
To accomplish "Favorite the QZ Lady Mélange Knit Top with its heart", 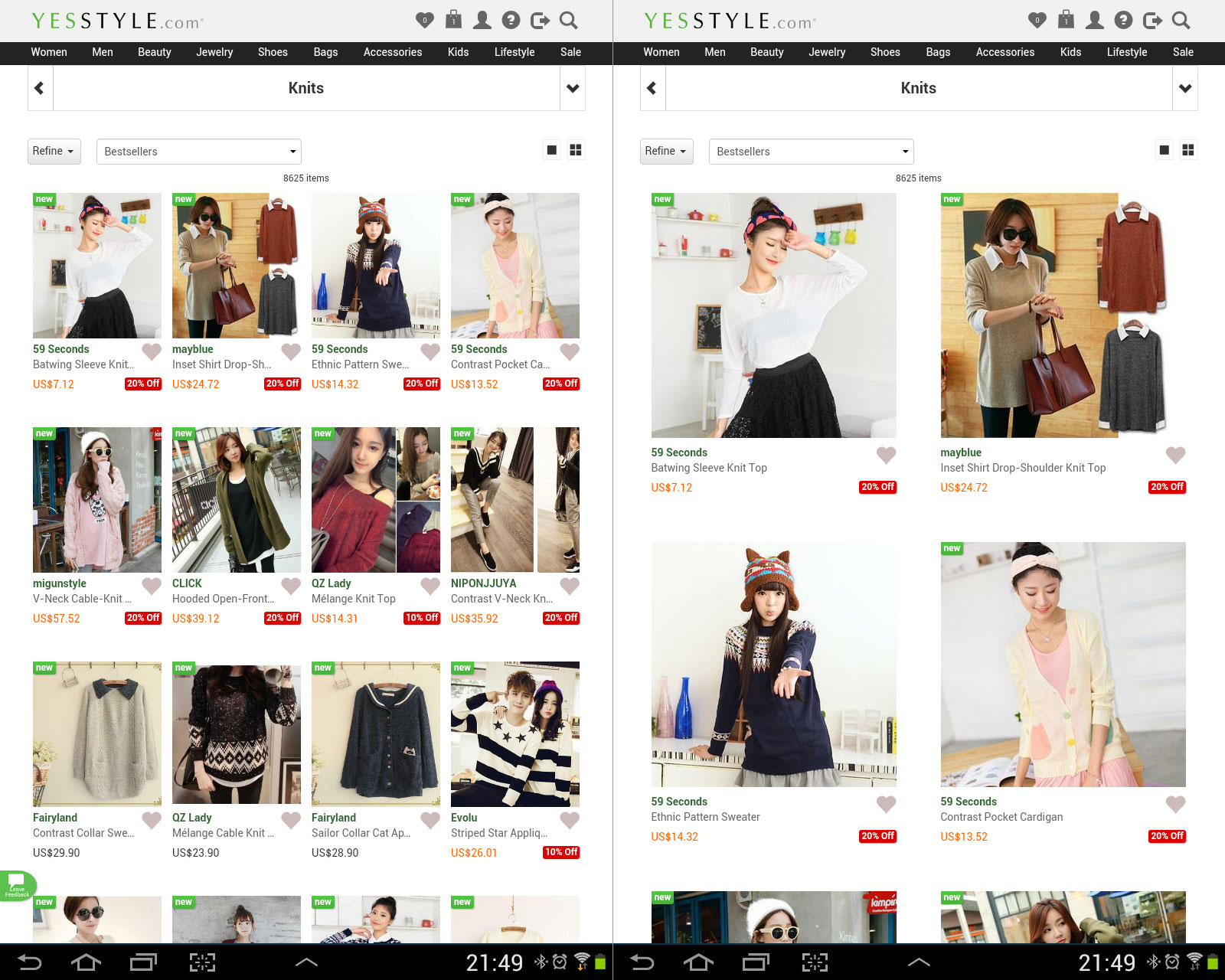I will [430, 586].
